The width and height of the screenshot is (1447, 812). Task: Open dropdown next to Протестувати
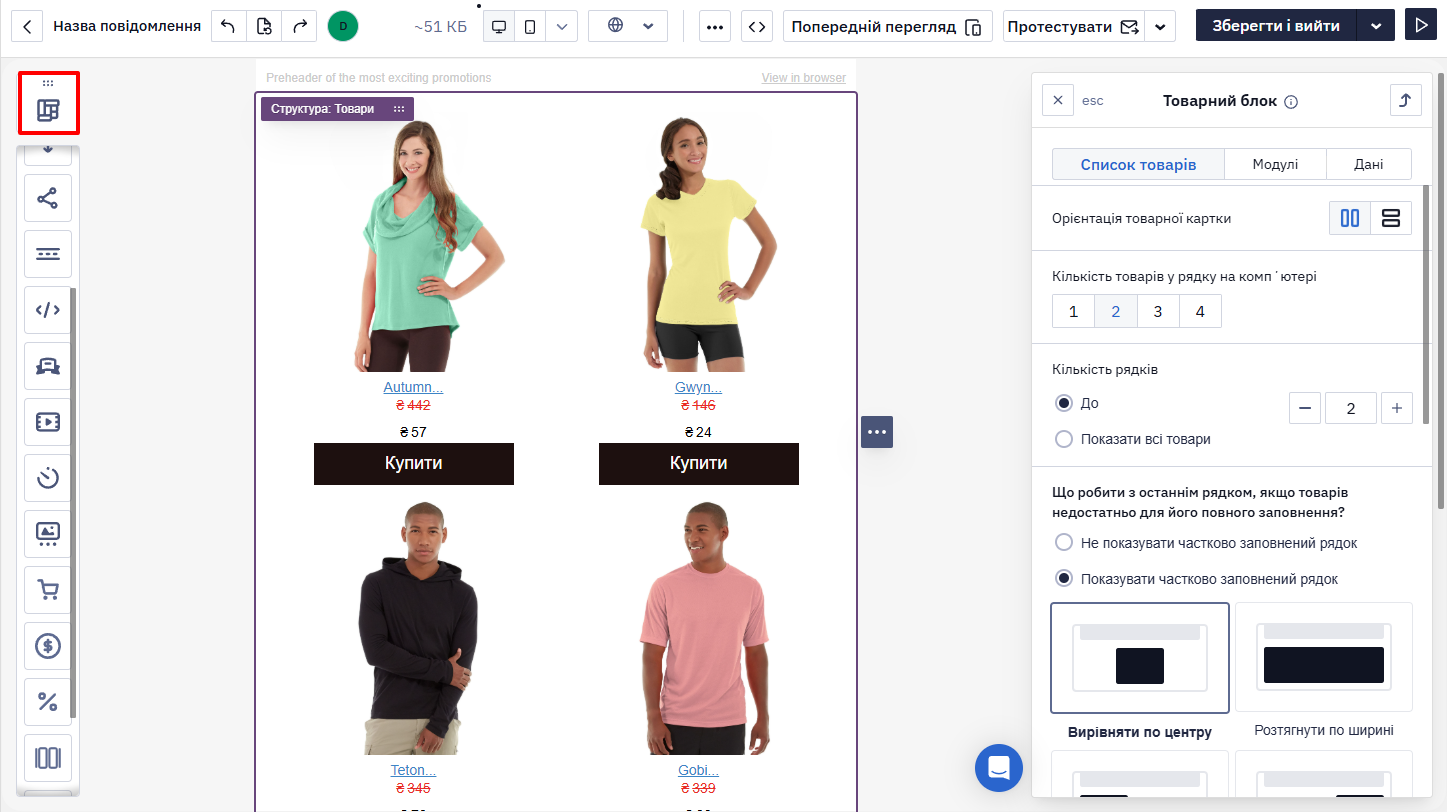coord(1160,26)
